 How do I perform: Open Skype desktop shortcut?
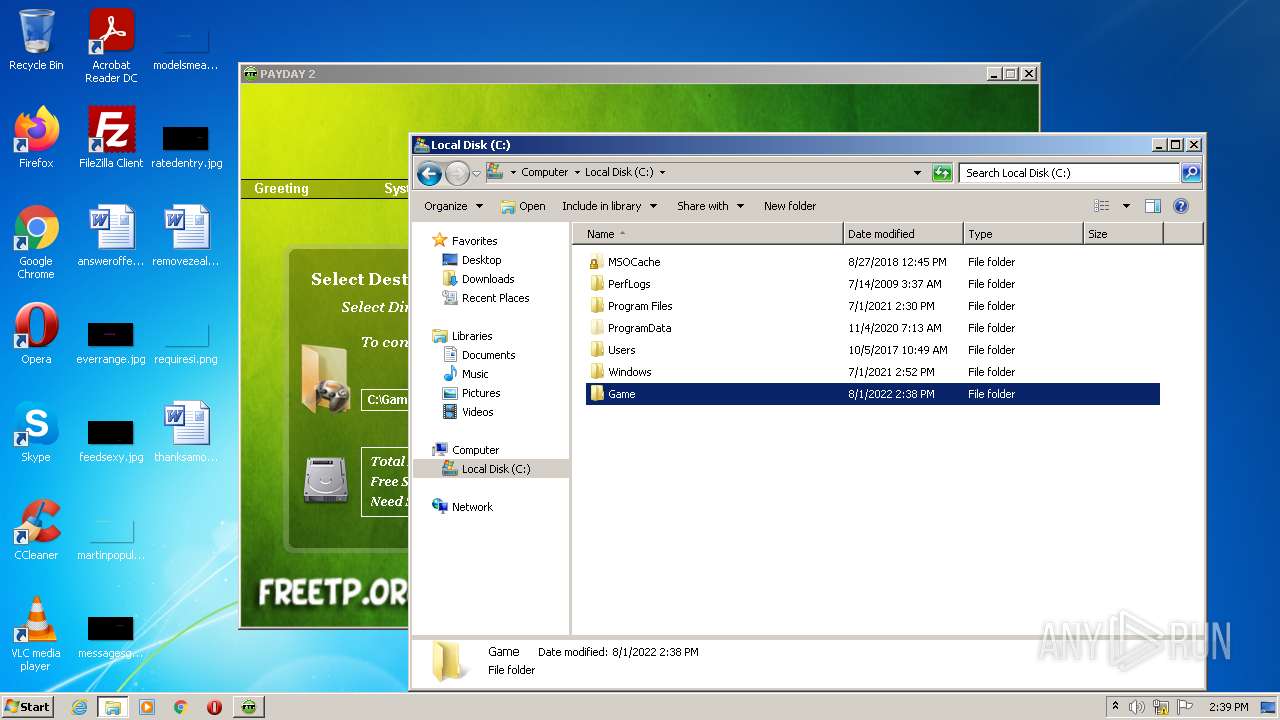(36, 432)
